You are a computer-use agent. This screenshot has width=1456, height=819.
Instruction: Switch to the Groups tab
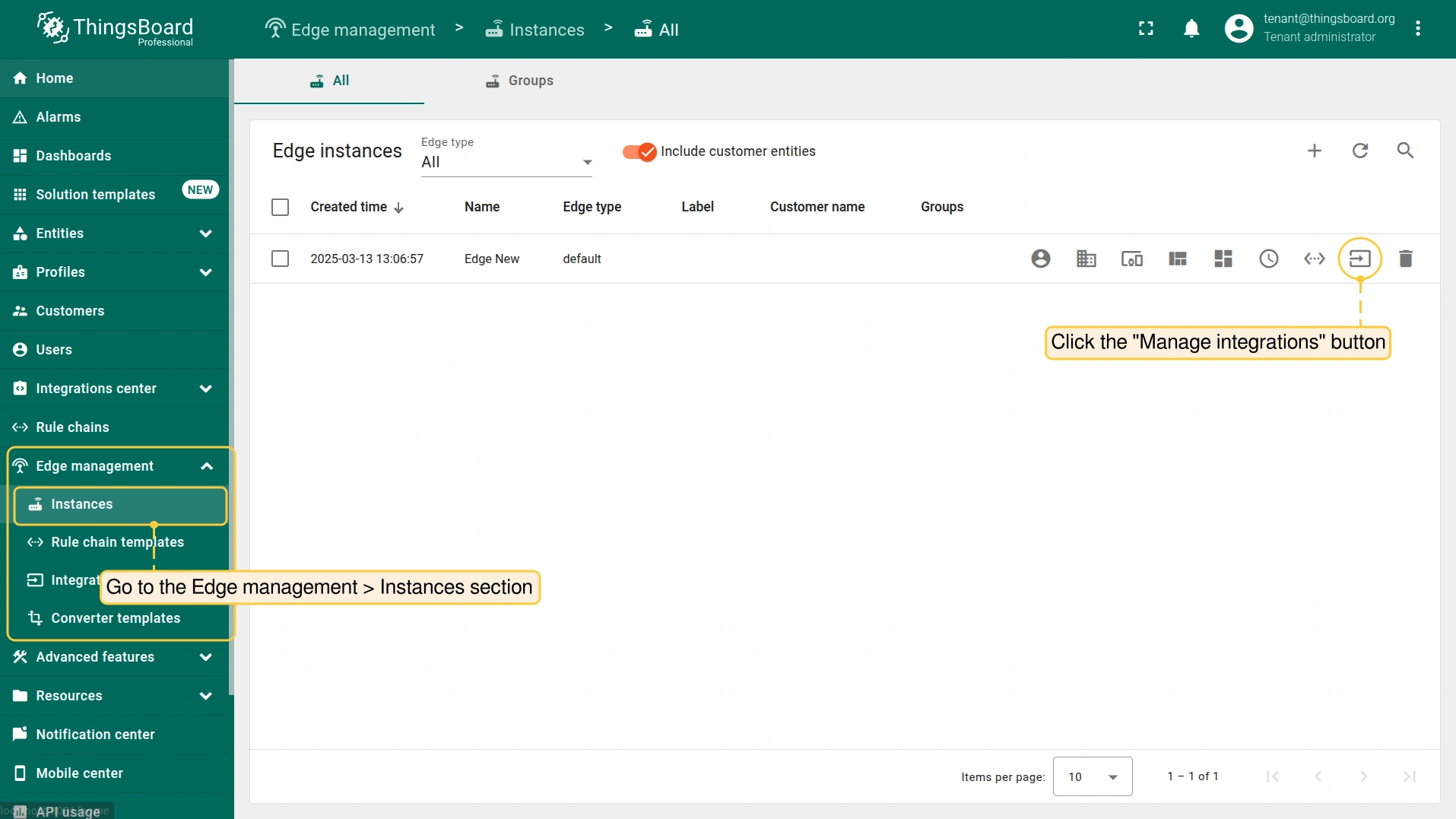[x=520, y=81]
